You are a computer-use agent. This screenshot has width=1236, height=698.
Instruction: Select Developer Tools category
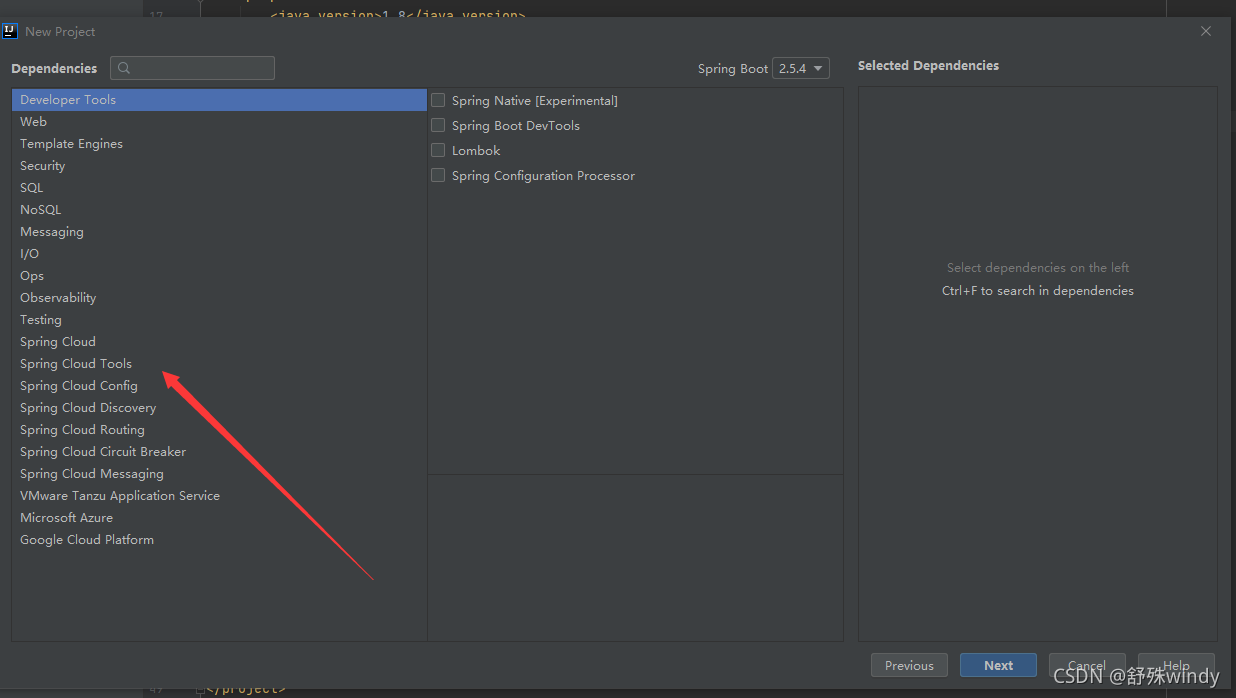point(219,100)
